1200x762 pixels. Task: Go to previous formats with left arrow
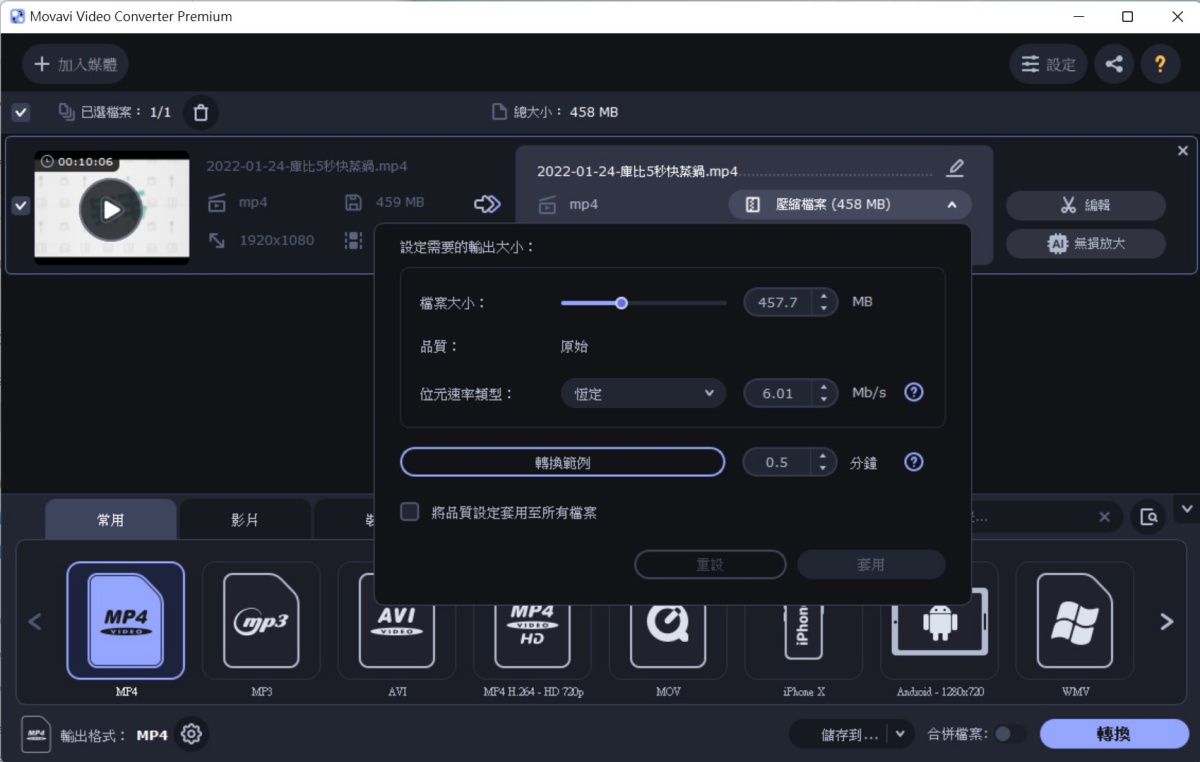coord(35,621)
